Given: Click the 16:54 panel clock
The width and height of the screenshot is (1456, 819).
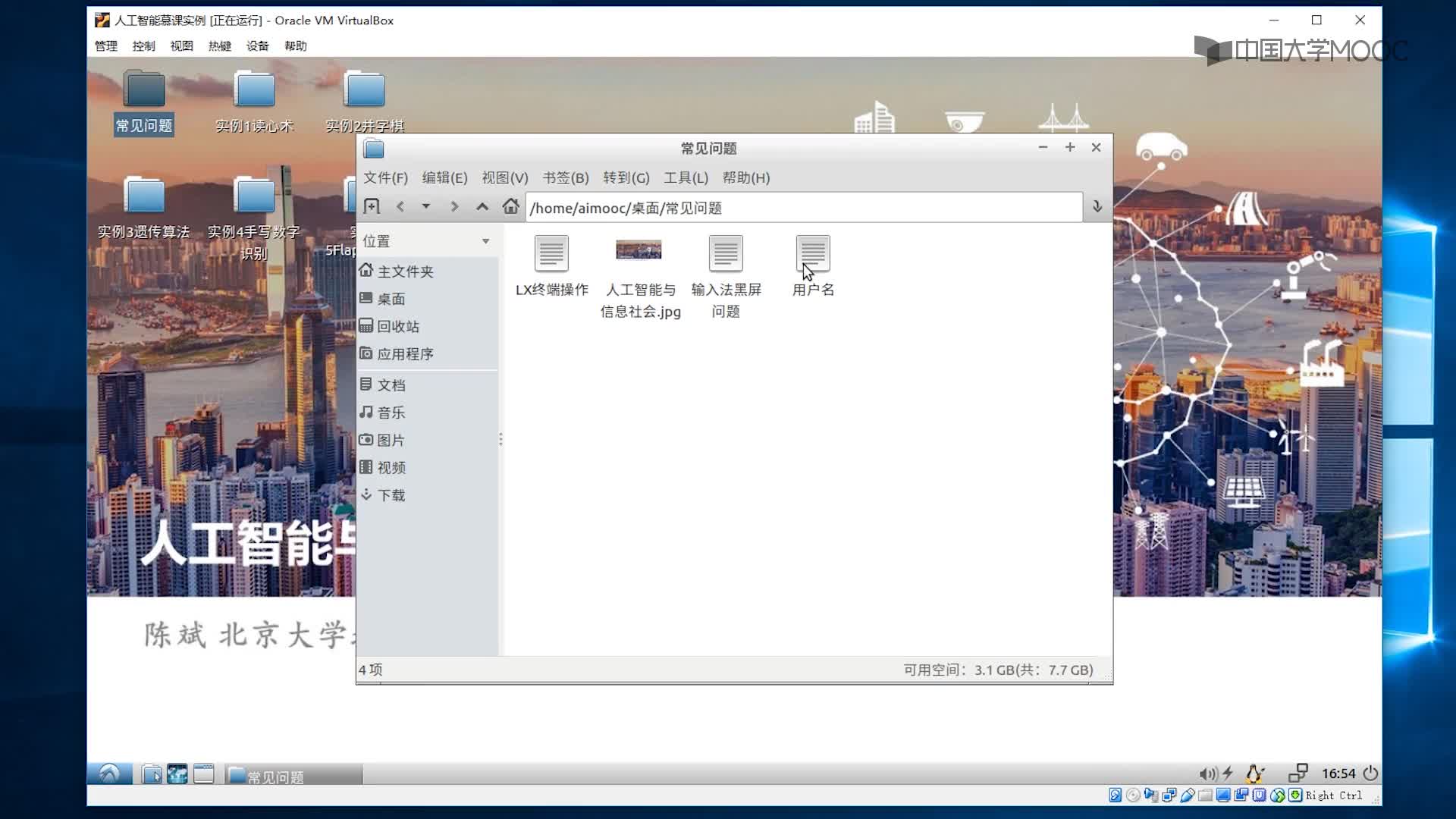Looking at the screenshot, I should coord(1338,773).
